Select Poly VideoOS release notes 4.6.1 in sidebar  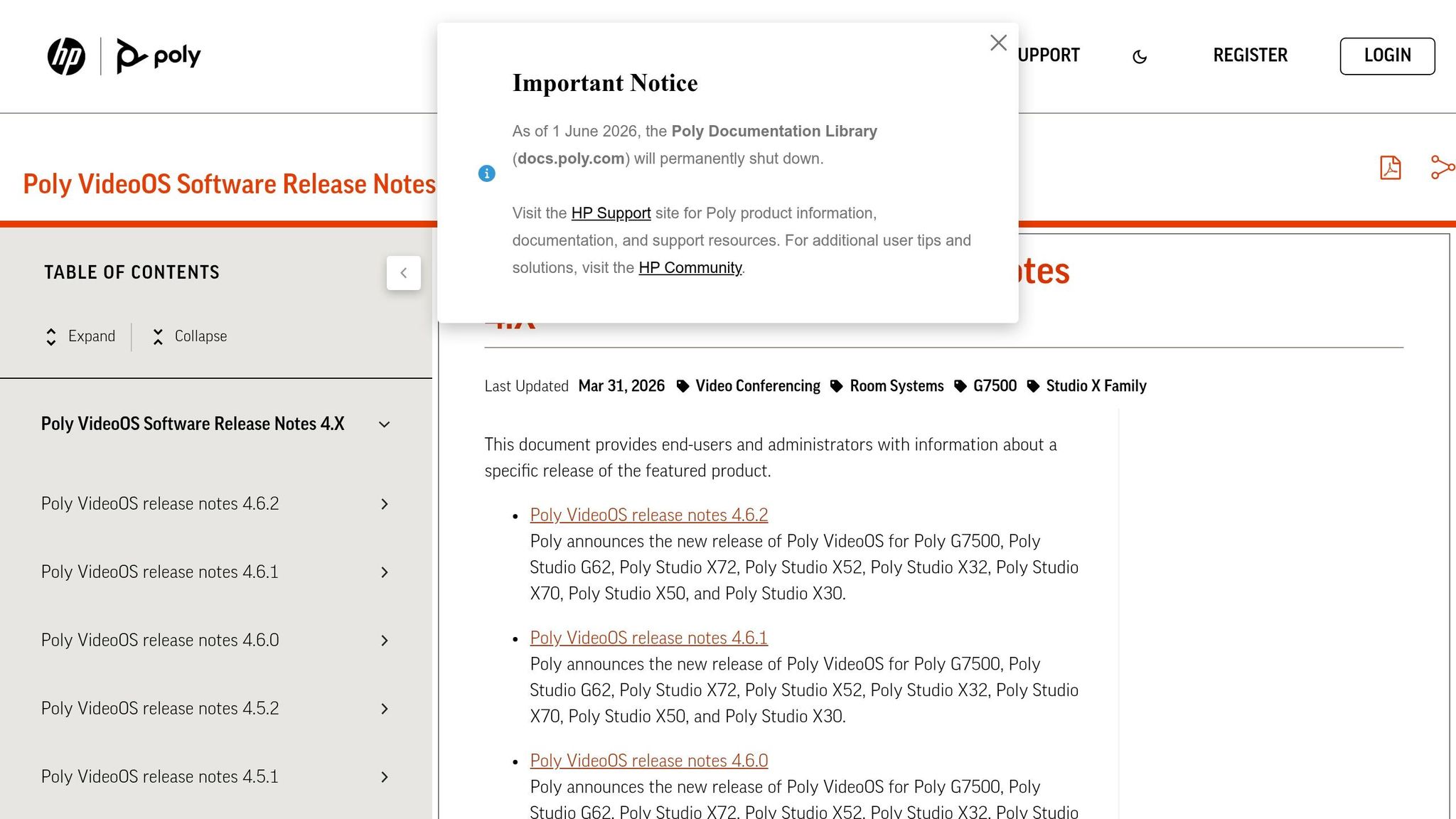coord(160,572)
